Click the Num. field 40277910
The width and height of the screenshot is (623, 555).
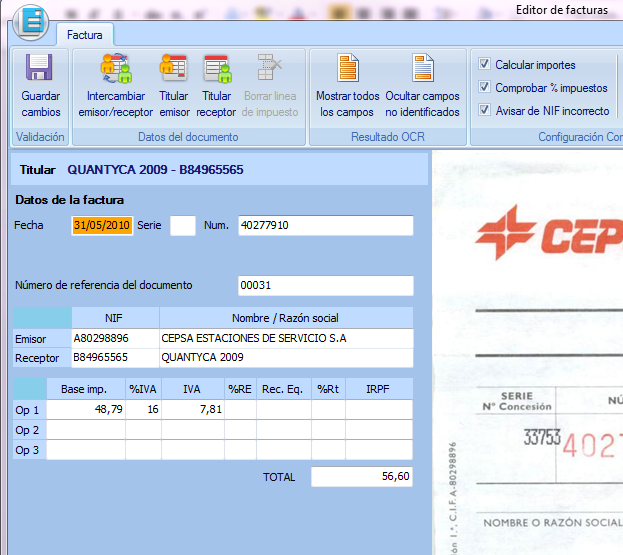[x=326, y=225]
